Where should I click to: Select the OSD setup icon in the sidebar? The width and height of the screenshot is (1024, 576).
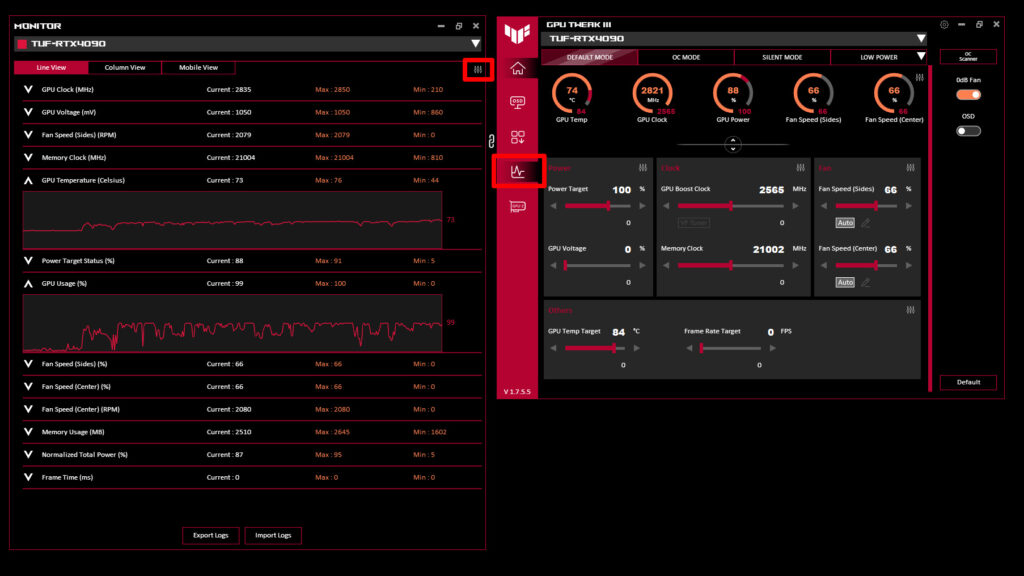pyautogui.click(x=518, y=104)
